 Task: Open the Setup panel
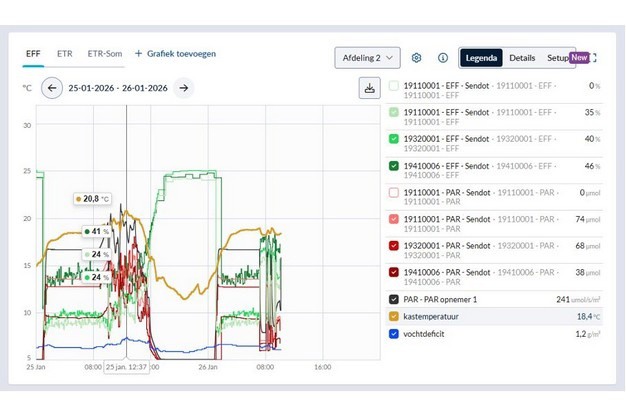pyautogui.click(x=557, y=58)
